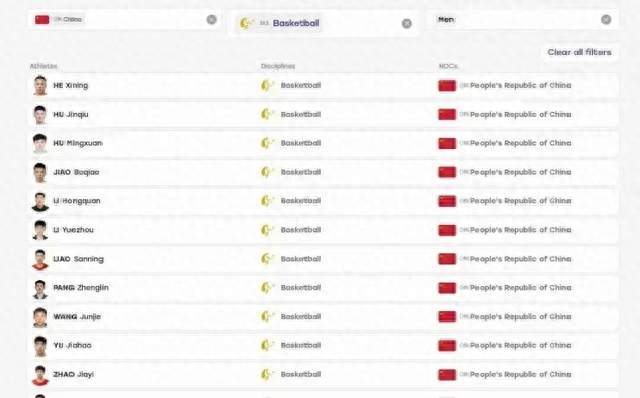Click China flag in LI Hongquan row

447,201
